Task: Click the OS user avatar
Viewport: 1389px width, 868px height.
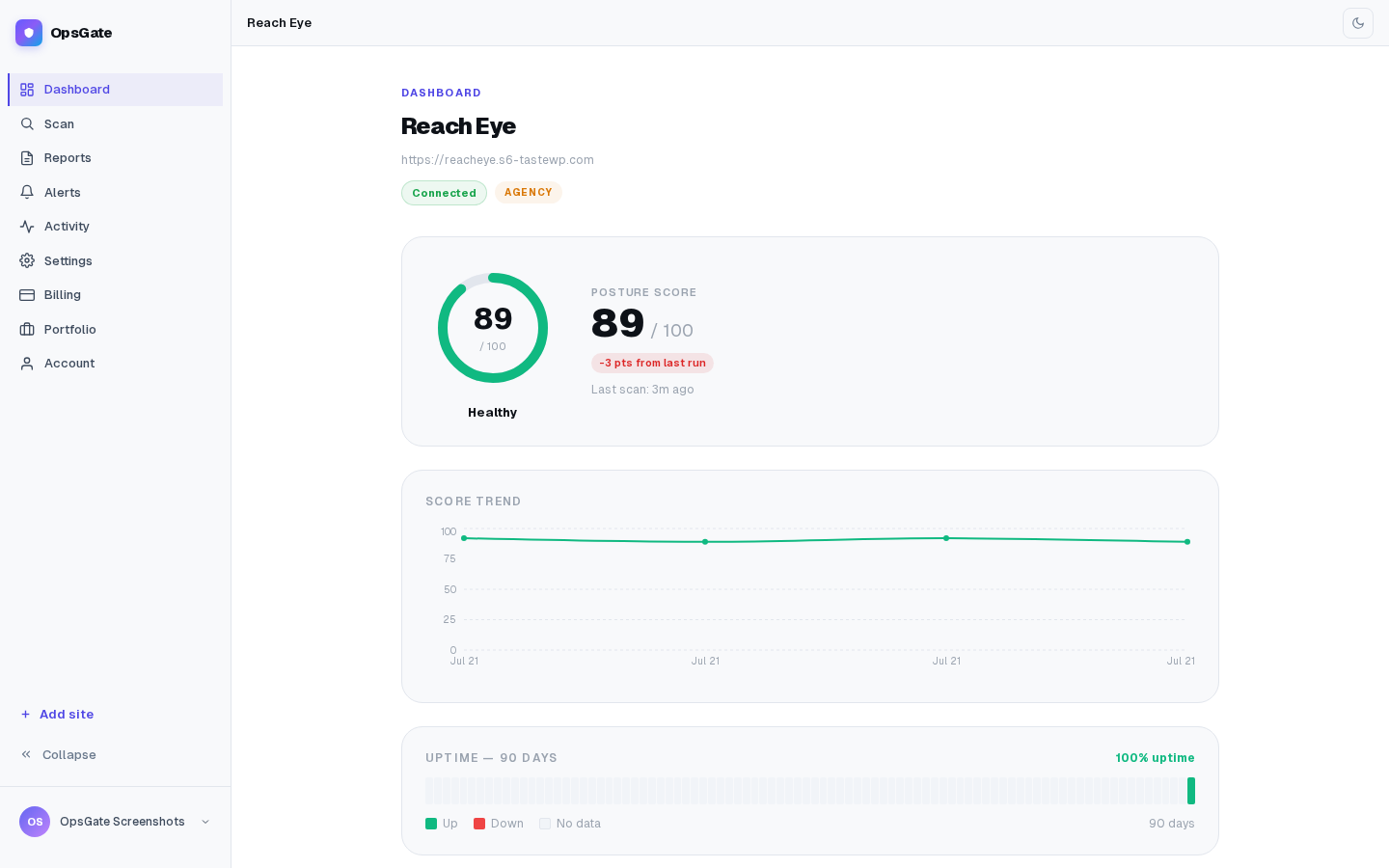Action: click(35, 822)
